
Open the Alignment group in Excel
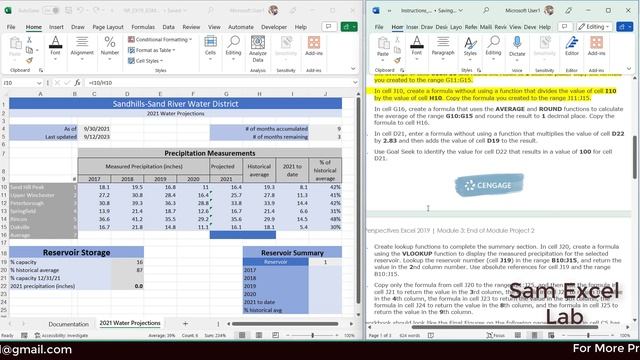pos(82,48)
